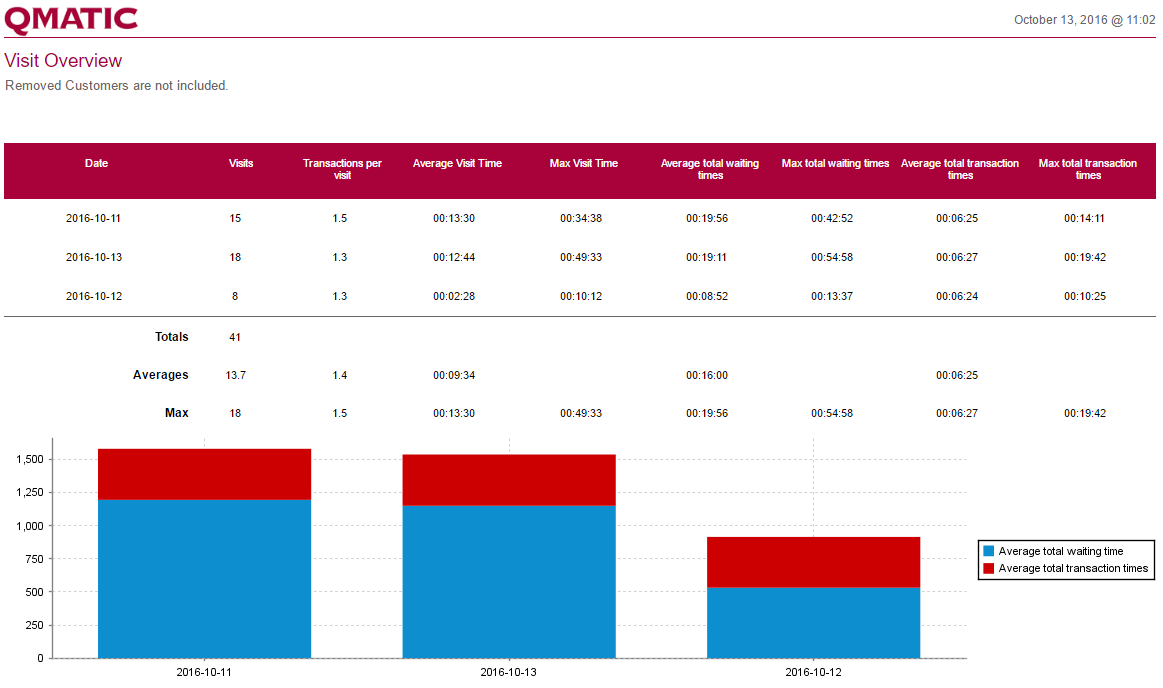Image resolution: width=1163 pixels, height=688 pixels.
Task: Select the Visits column header
Action: pos(241,163)
